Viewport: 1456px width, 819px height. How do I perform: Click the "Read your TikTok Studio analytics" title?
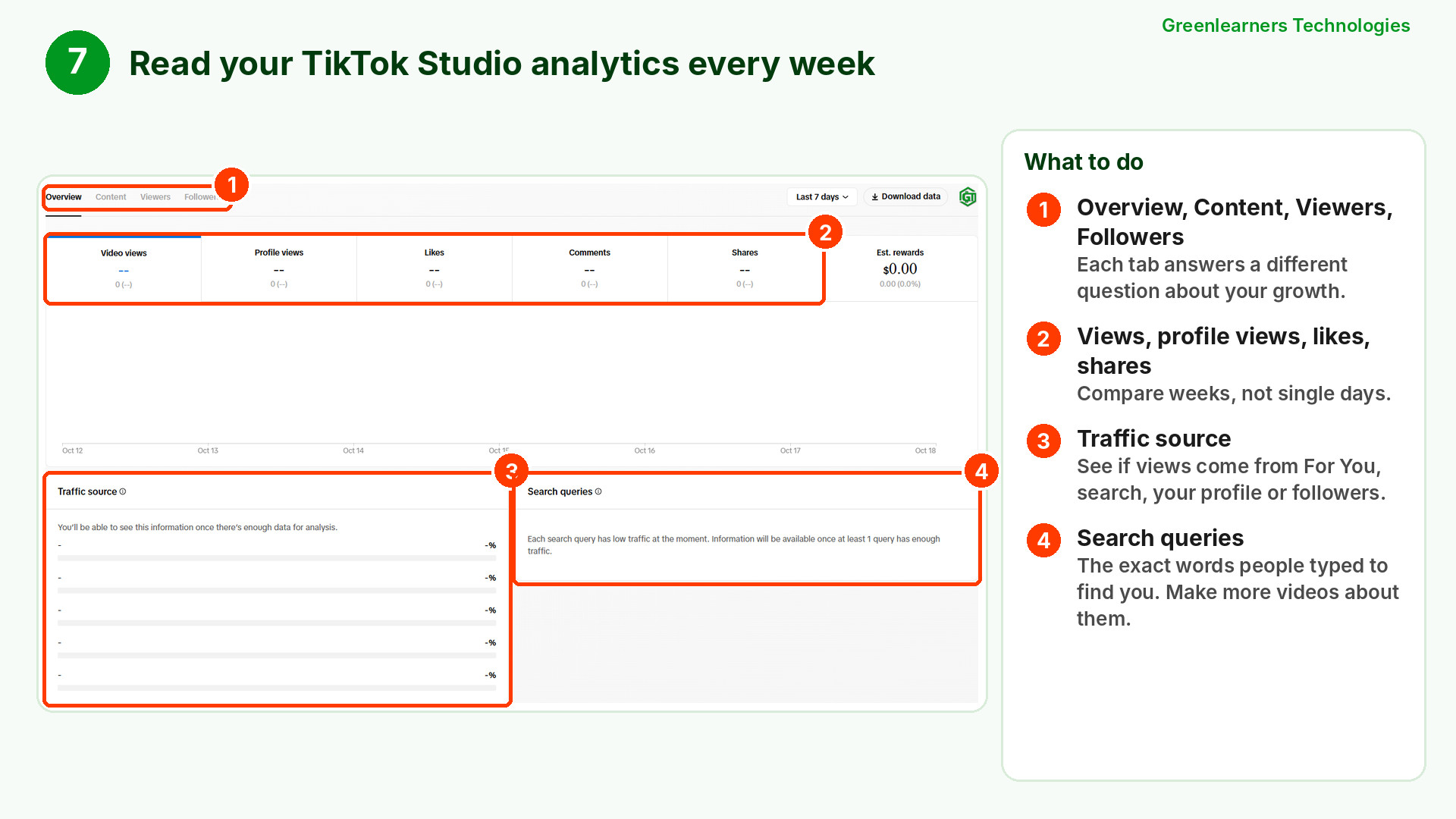coord(502,64)
